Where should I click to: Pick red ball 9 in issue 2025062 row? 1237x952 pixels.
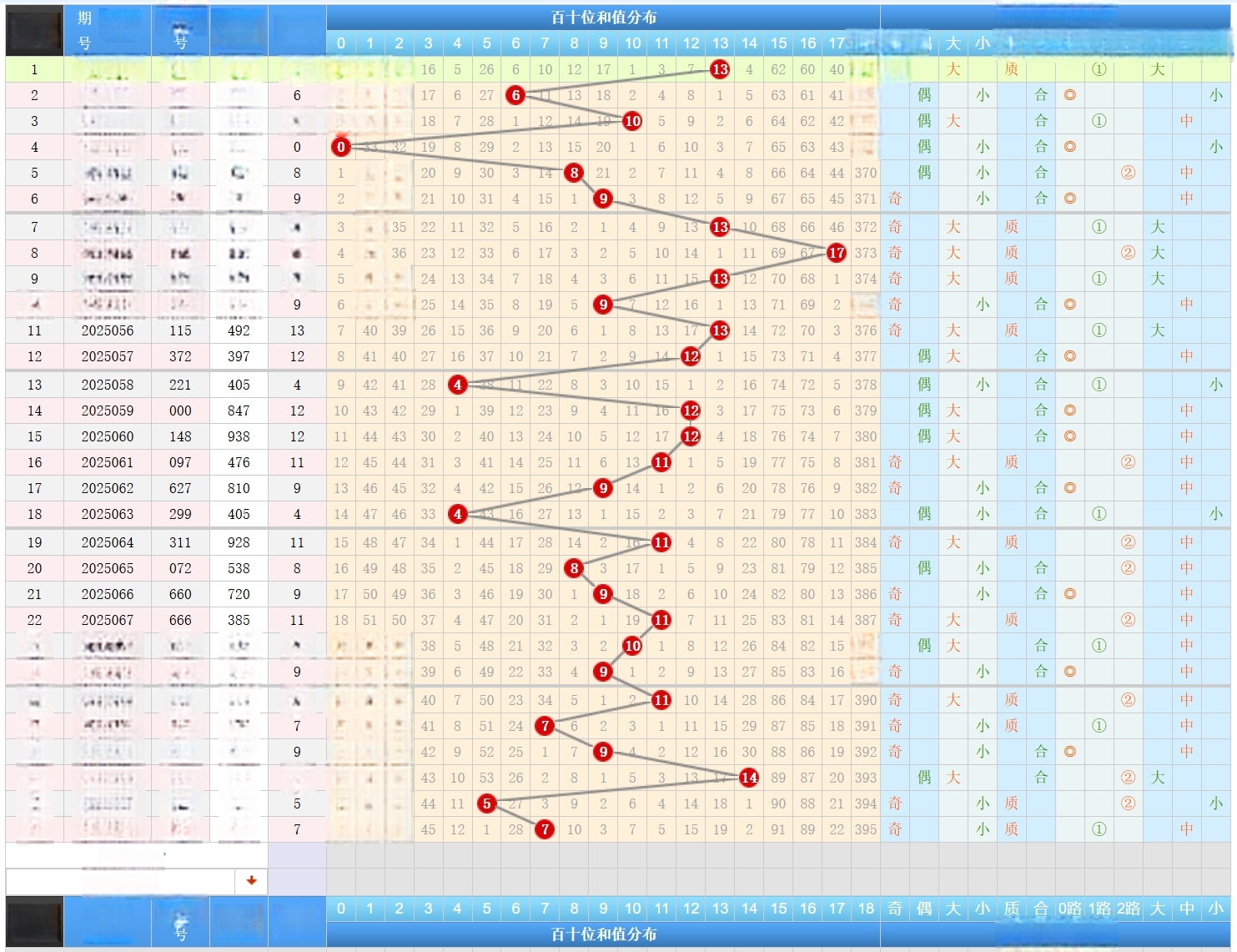pyautogui.click(x=603, y=488)
